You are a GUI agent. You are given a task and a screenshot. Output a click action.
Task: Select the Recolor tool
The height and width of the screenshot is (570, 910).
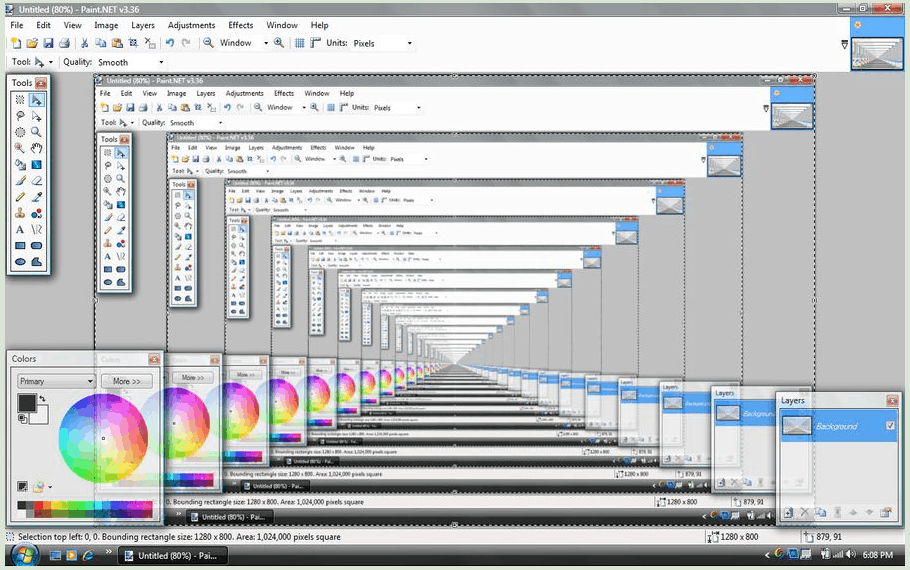coord(37,214)
